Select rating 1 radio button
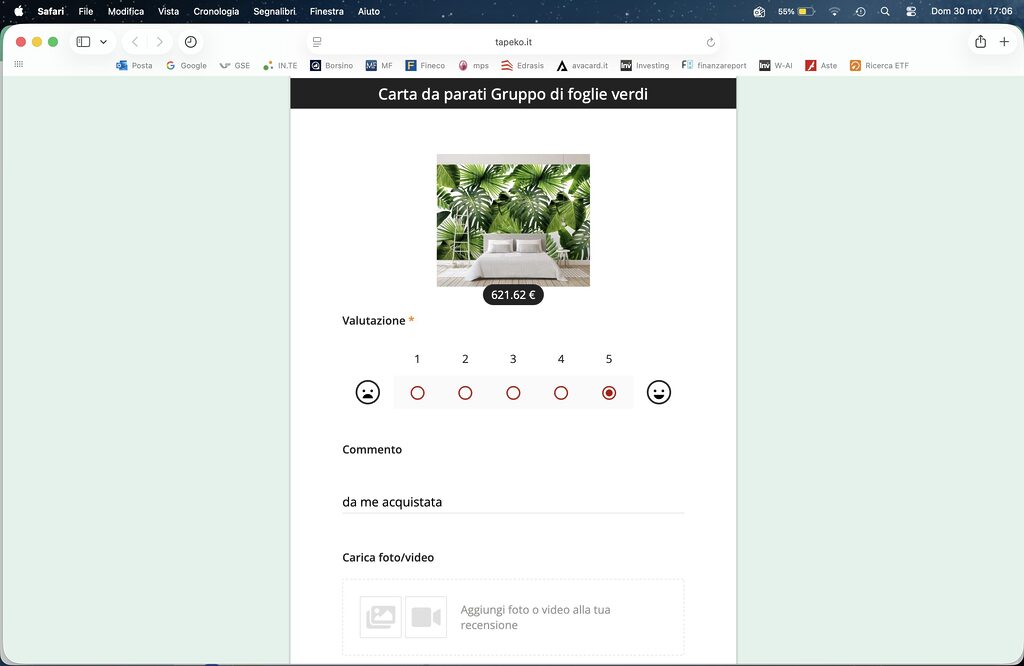The width and height of the screenshot is (1024, 666). point(417,393)
